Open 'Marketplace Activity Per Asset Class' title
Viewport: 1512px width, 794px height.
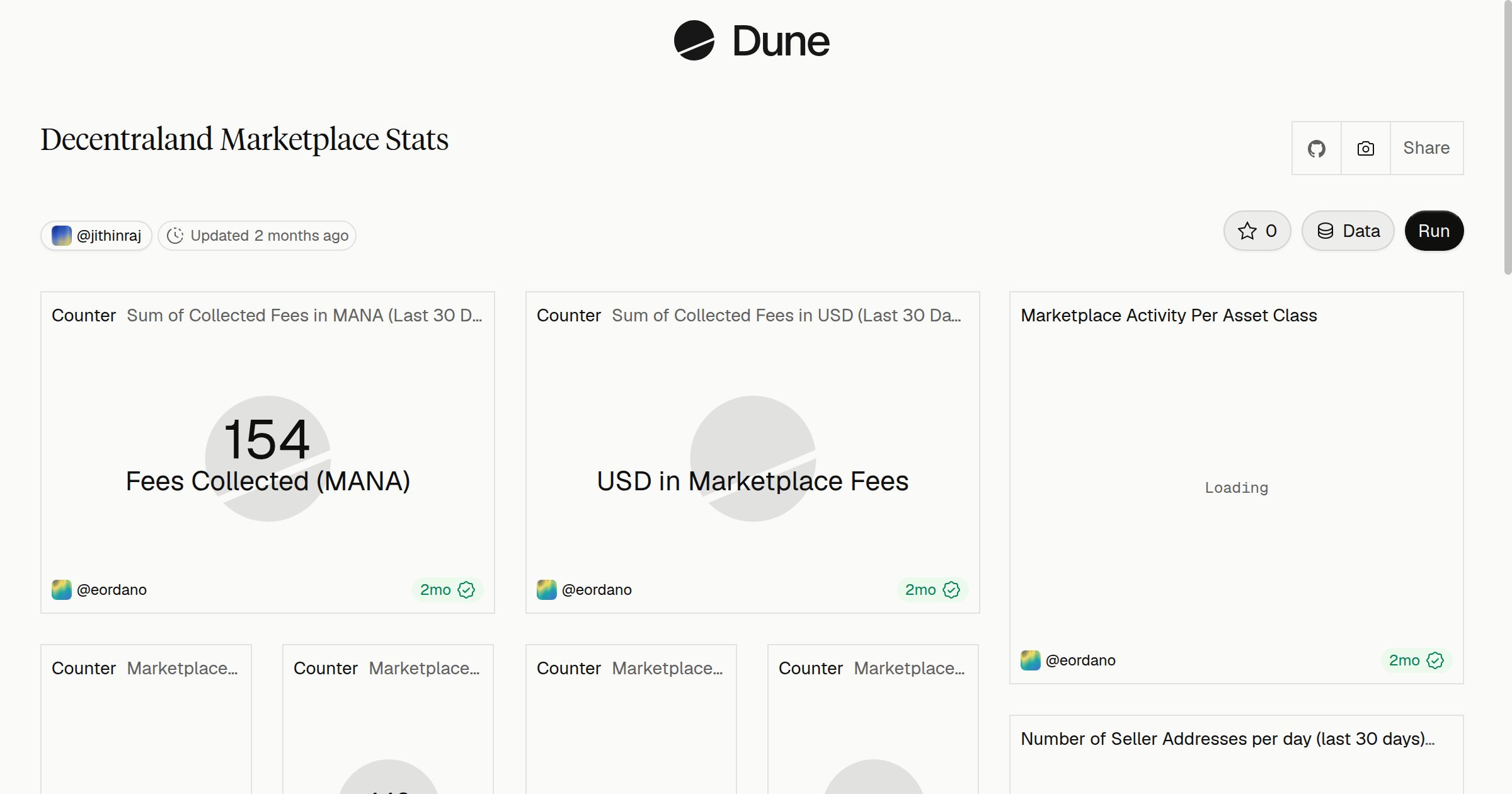(x=1169, y=315)
